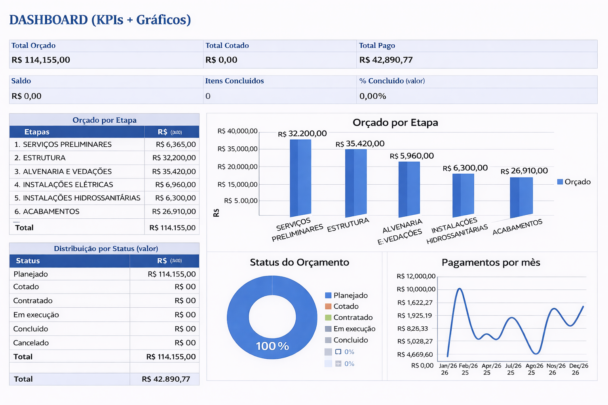Select the Total Pago value cell

click(386, 60)
